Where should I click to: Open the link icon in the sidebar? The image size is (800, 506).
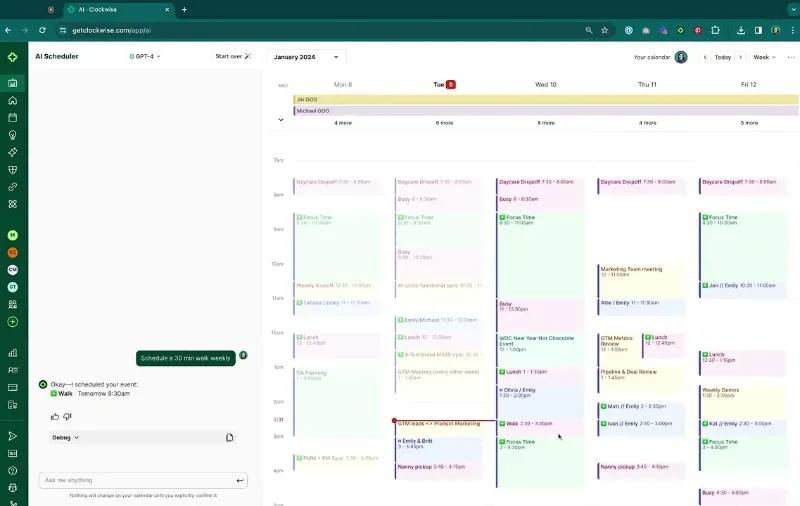point(13,186)
